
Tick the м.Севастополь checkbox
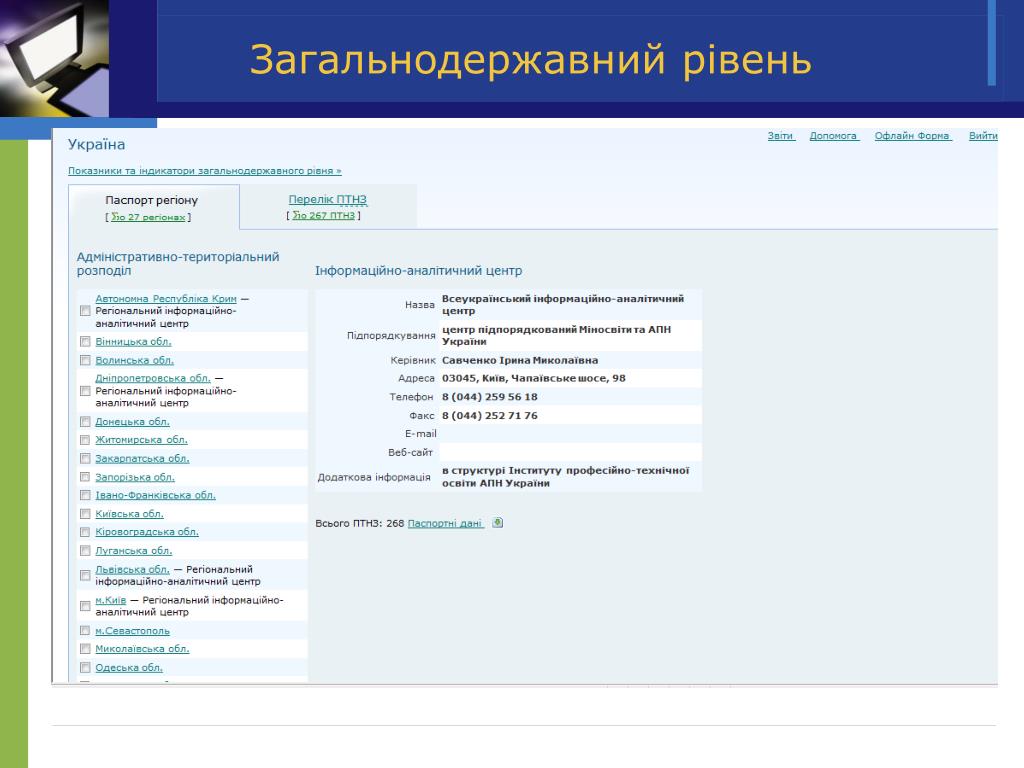pyautogui.click(x=85, y=630)
